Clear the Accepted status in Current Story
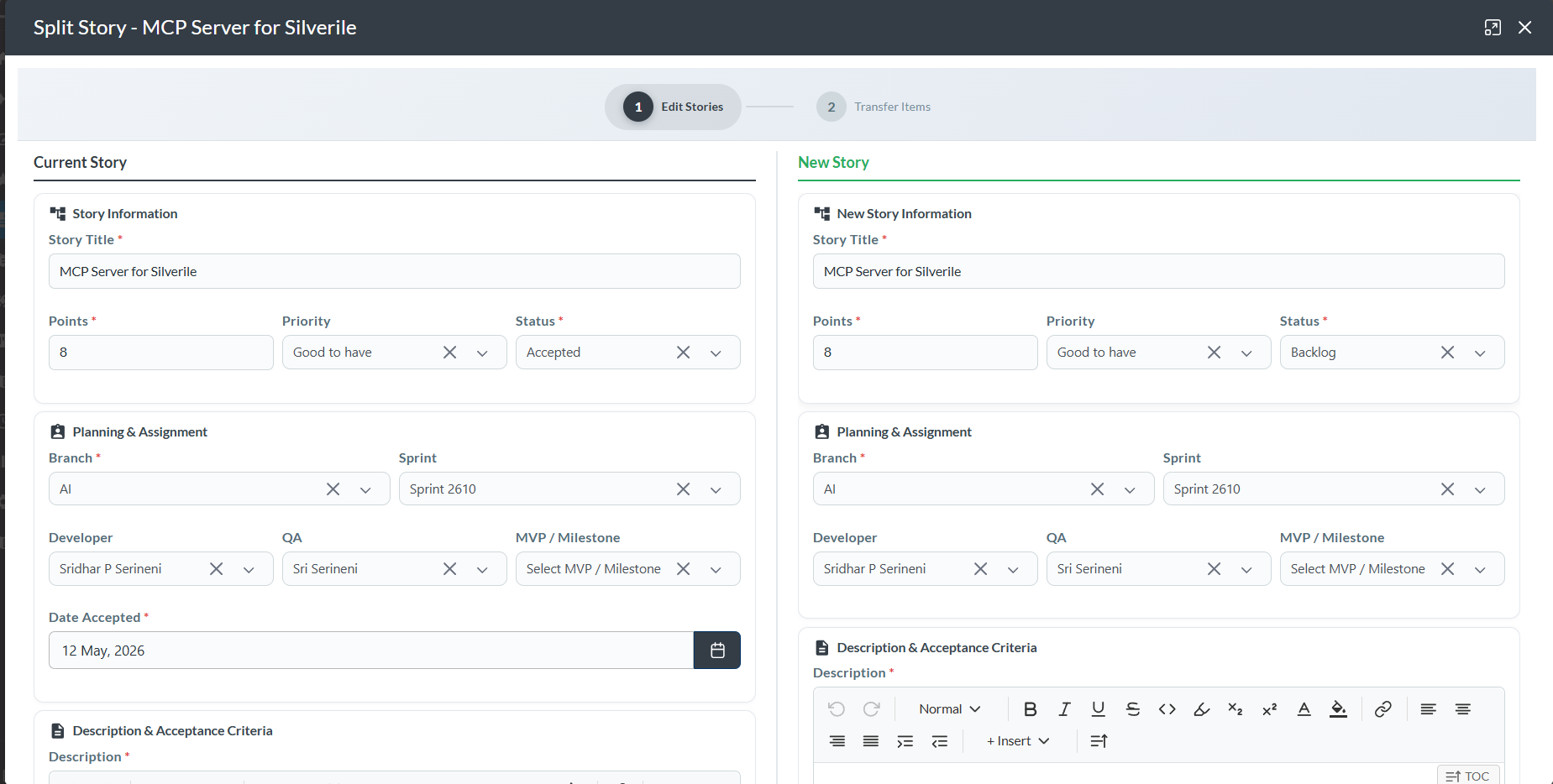Screen dimensions: 1553x784 click(x=684, y=353)
